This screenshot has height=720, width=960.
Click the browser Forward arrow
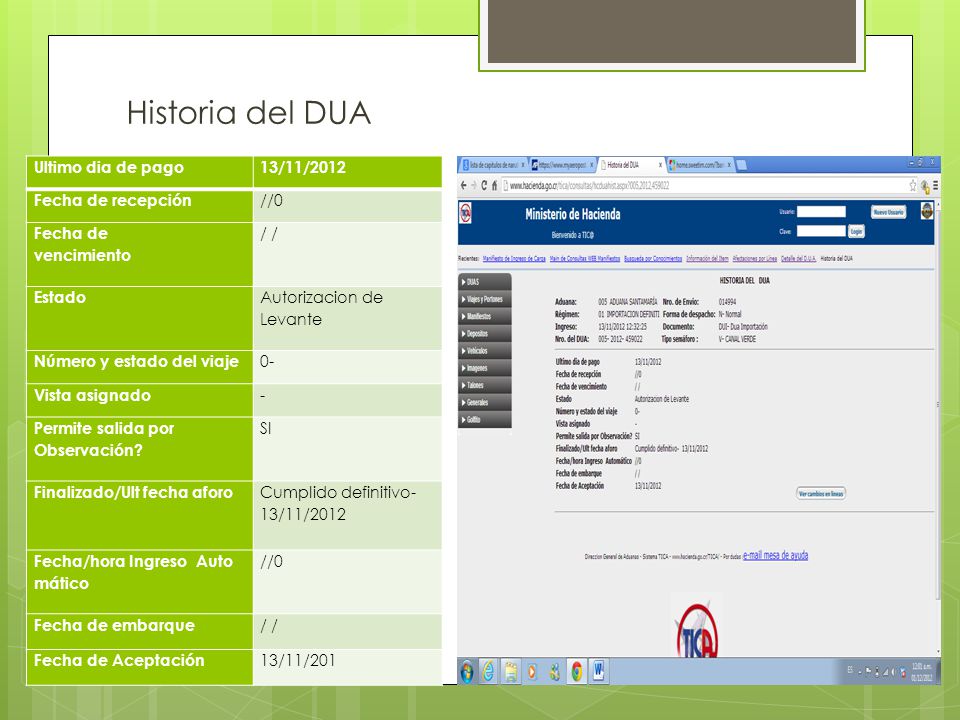coord(473,186)
